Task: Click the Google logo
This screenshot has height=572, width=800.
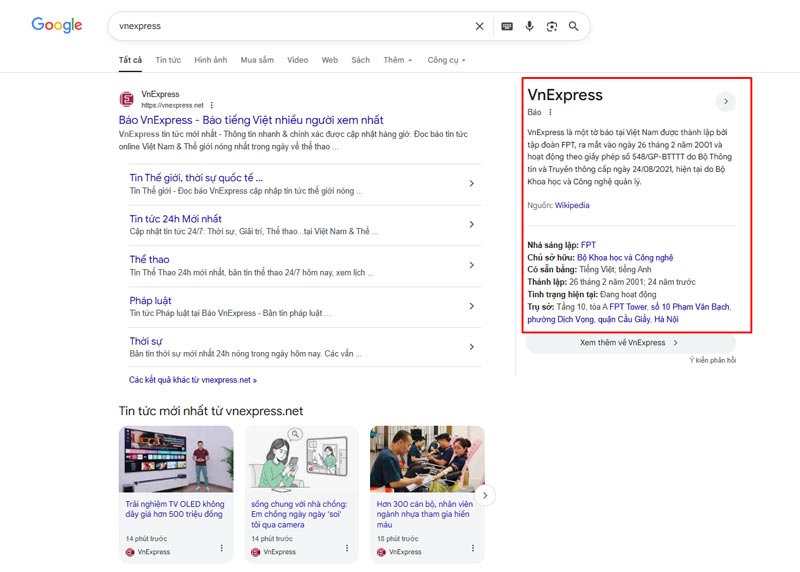Action: [x=56, y=25]
